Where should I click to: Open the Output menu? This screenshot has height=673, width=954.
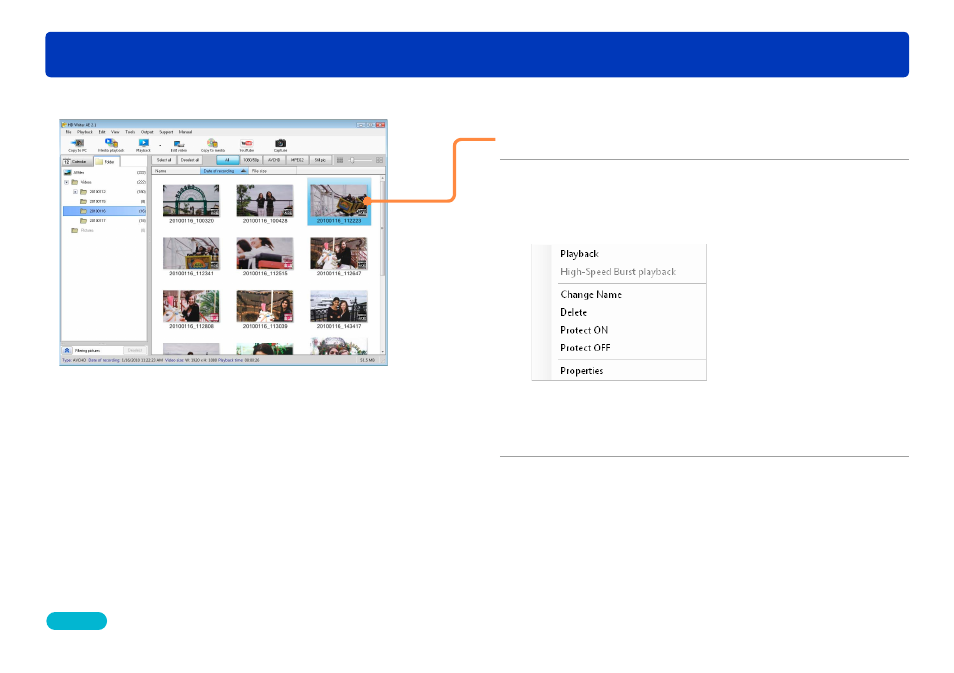point(147,132)
